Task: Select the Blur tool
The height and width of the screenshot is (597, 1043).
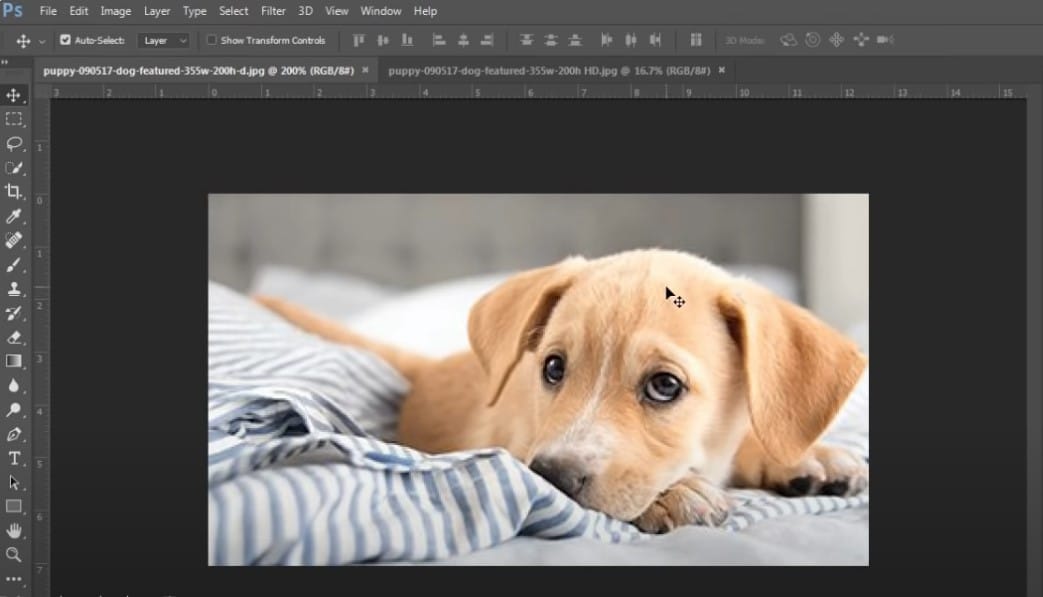Action: click(14, 386)
